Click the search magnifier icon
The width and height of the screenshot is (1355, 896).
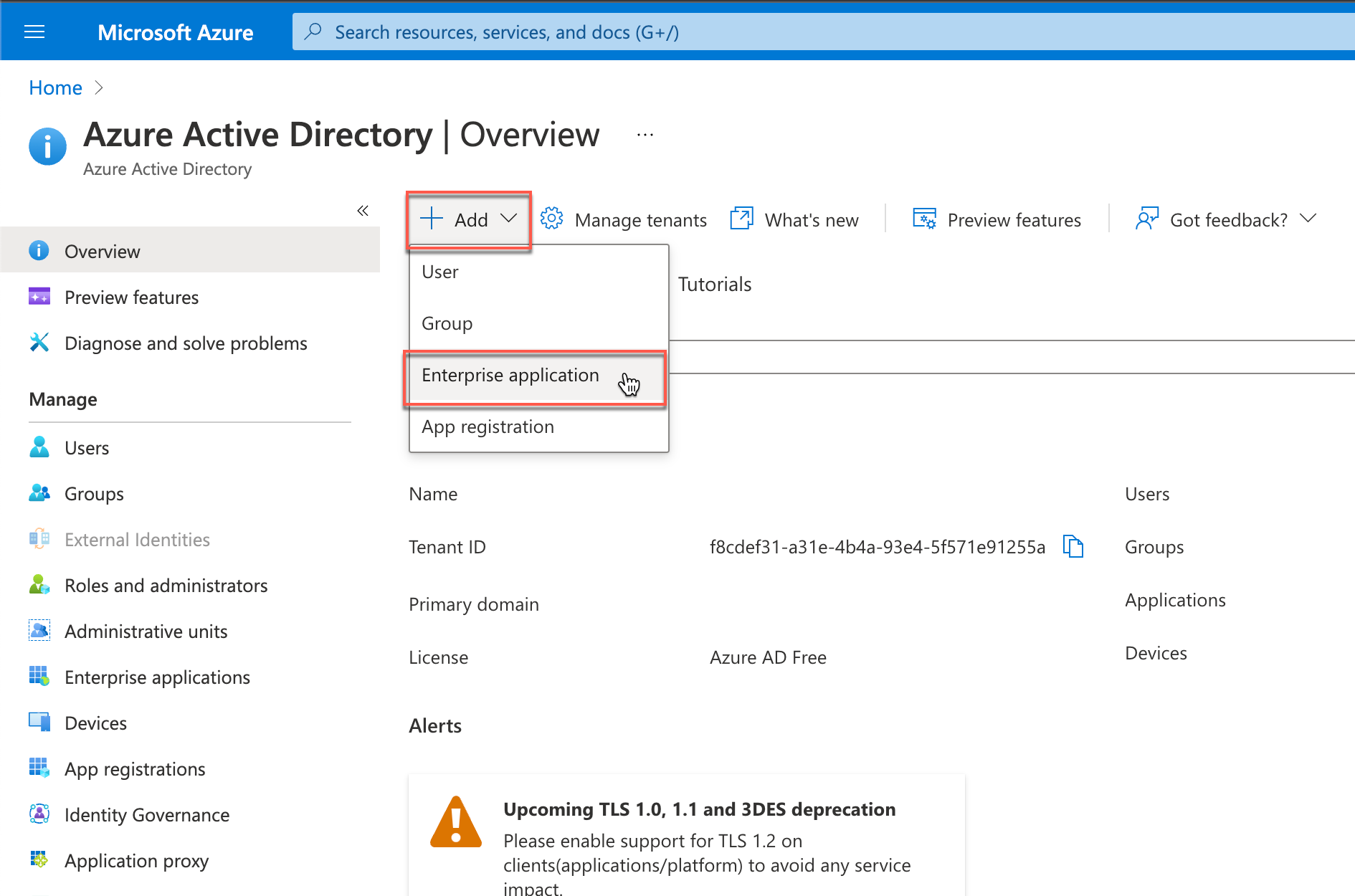pos(313,32)
